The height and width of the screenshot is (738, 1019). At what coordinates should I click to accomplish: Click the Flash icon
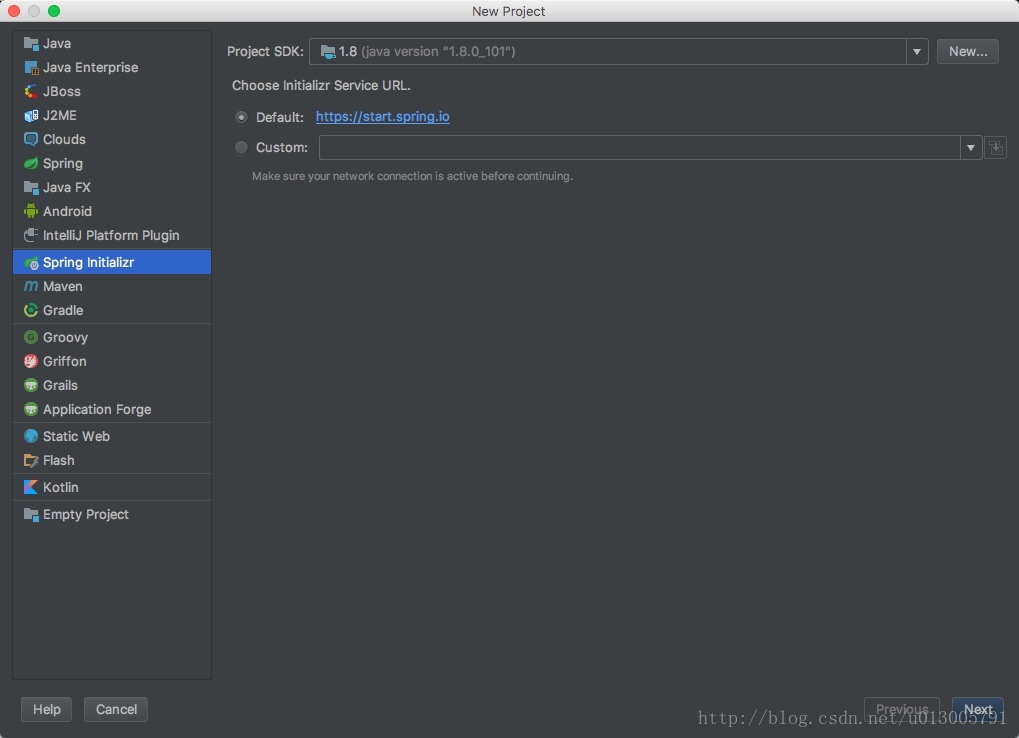31,461
